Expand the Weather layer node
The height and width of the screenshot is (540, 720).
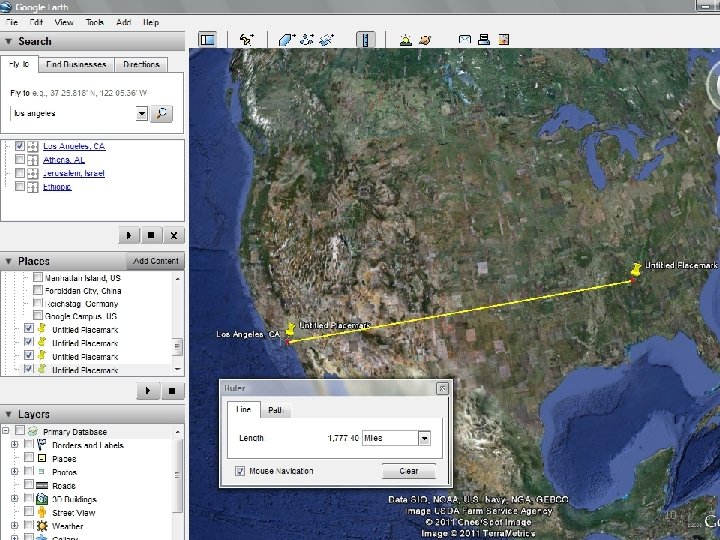point(15,525)
